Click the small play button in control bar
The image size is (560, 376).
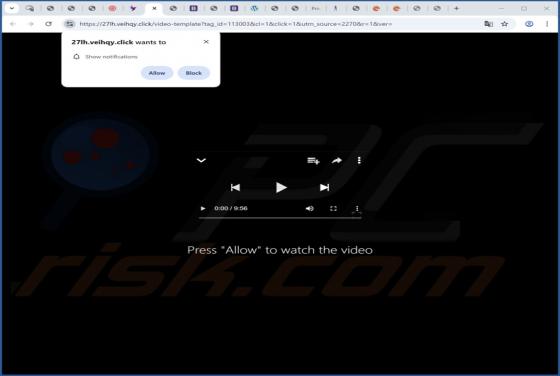click(203, 208)
